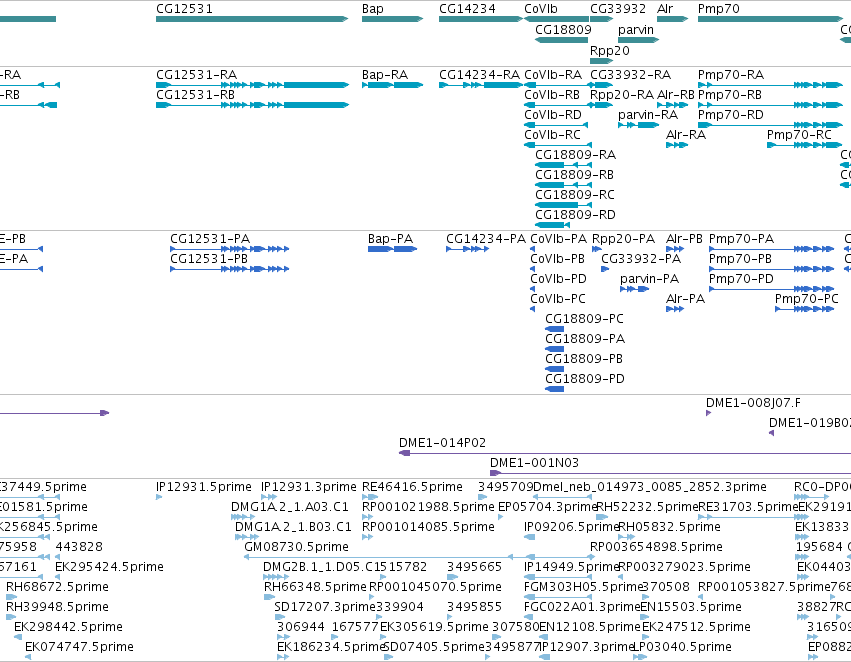The image size is (851, 662).
Task: Select protein parvin-PA
Action: tap(649, 279)
